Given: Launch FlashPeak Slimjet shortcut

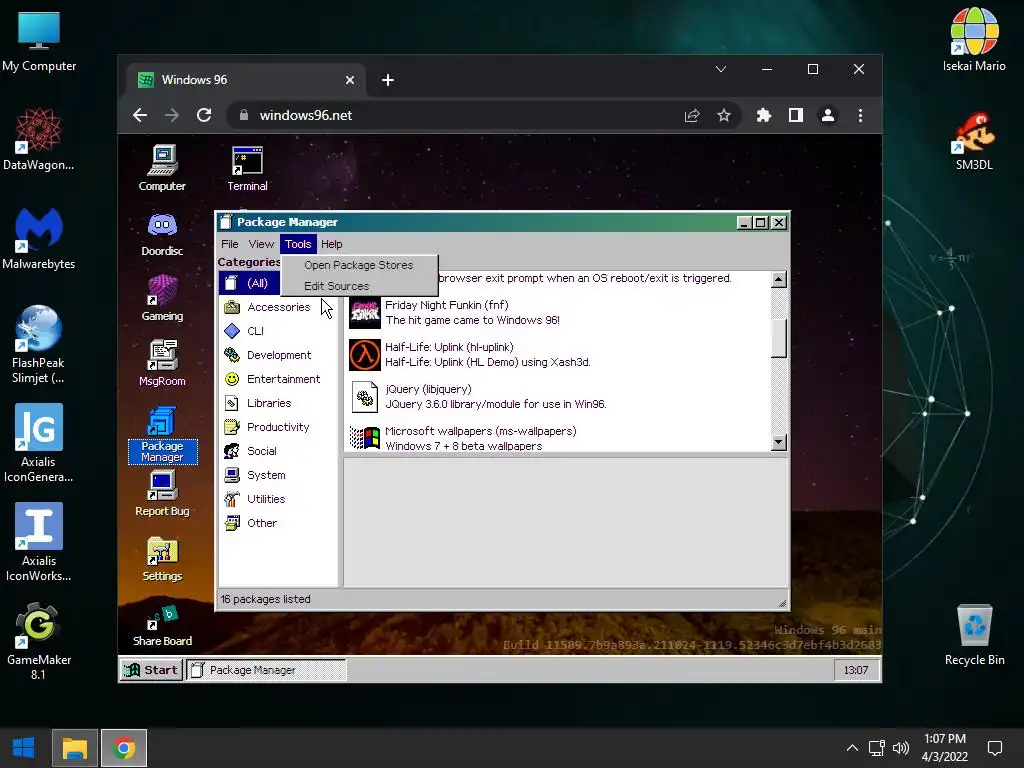Looking at the screenshot, I should 39,345.
